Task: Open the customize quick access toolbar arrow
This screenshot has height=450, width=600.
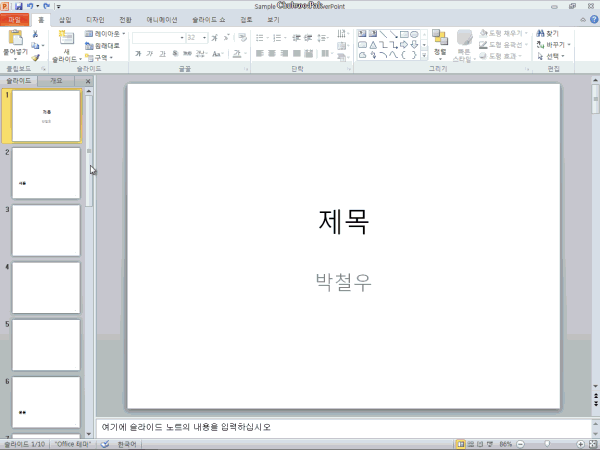Action: point(59,7)
